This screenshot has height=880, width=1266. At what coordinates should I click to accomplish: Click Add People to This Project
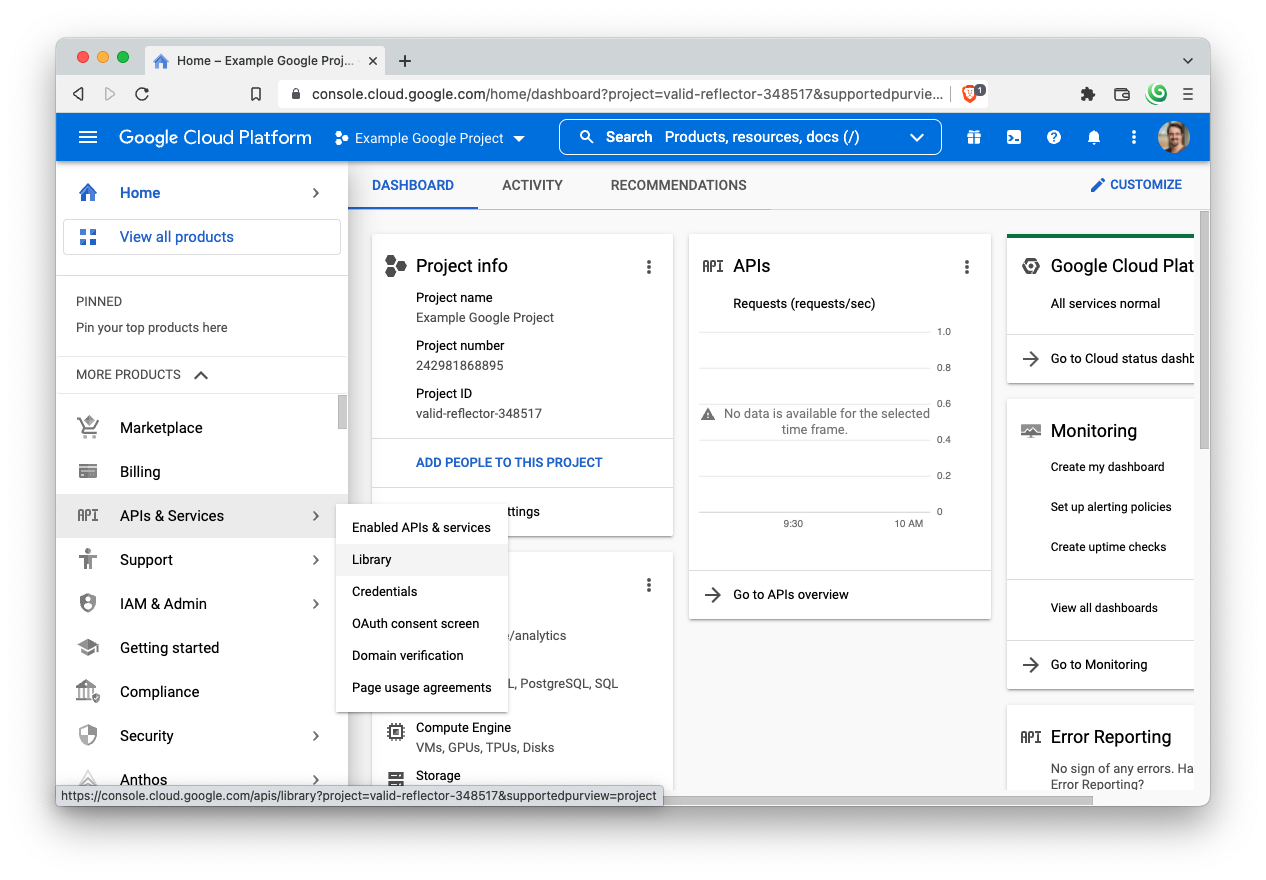[509, 462]
